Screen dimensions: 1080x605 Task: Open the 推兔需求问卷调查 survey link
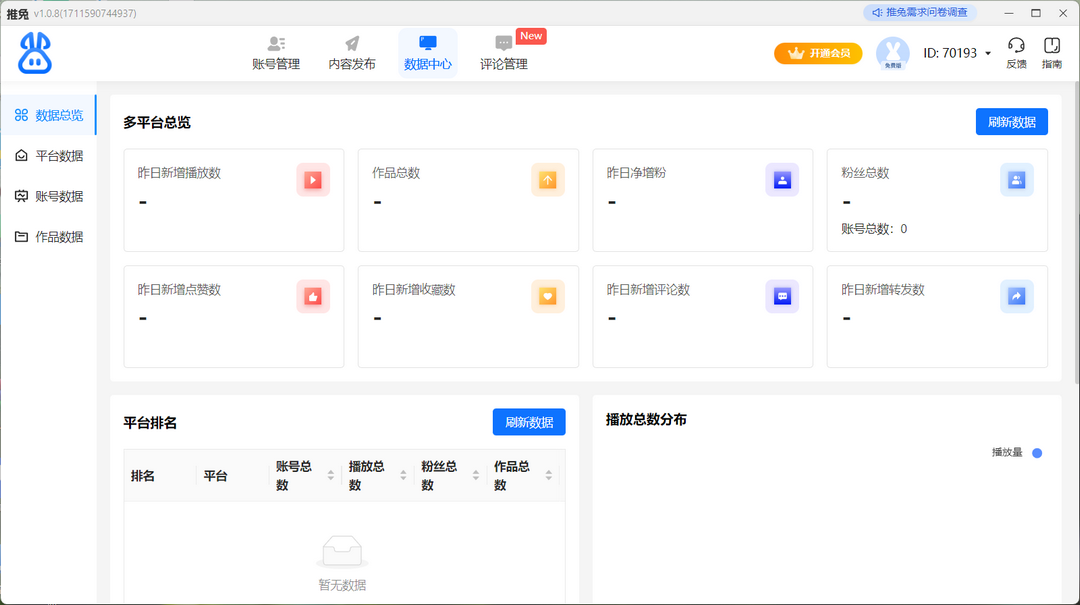(x=919, y=12)
